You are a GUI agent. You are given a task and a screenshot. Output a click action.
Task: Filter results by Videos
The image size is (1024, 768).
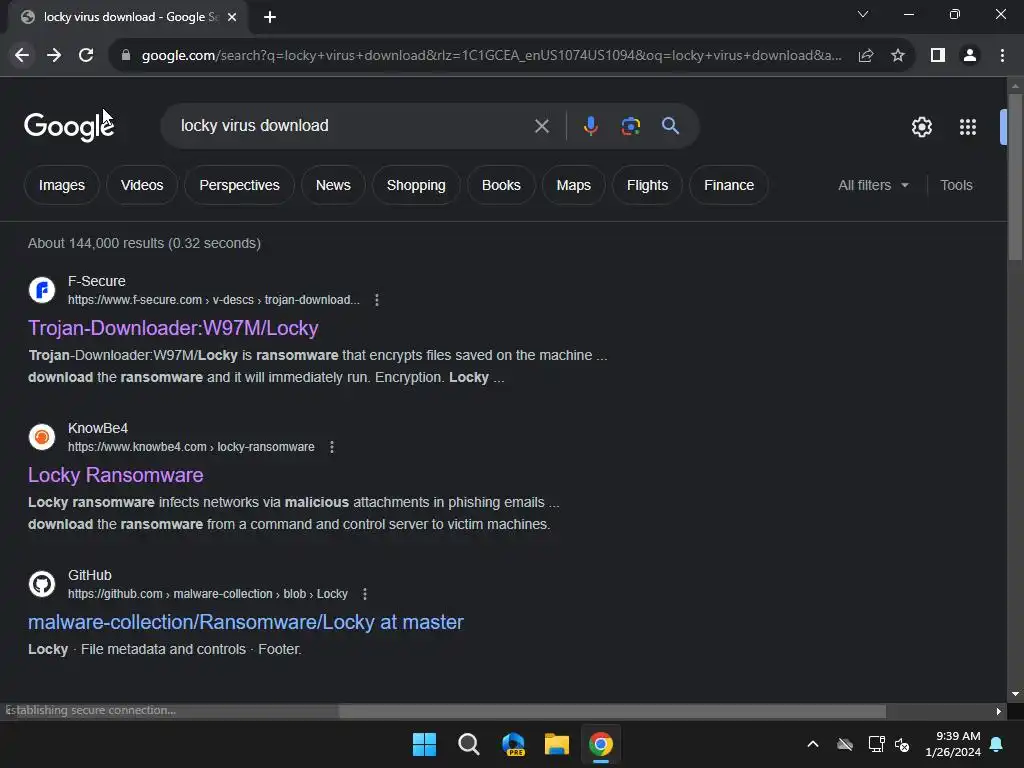(142, 185)
